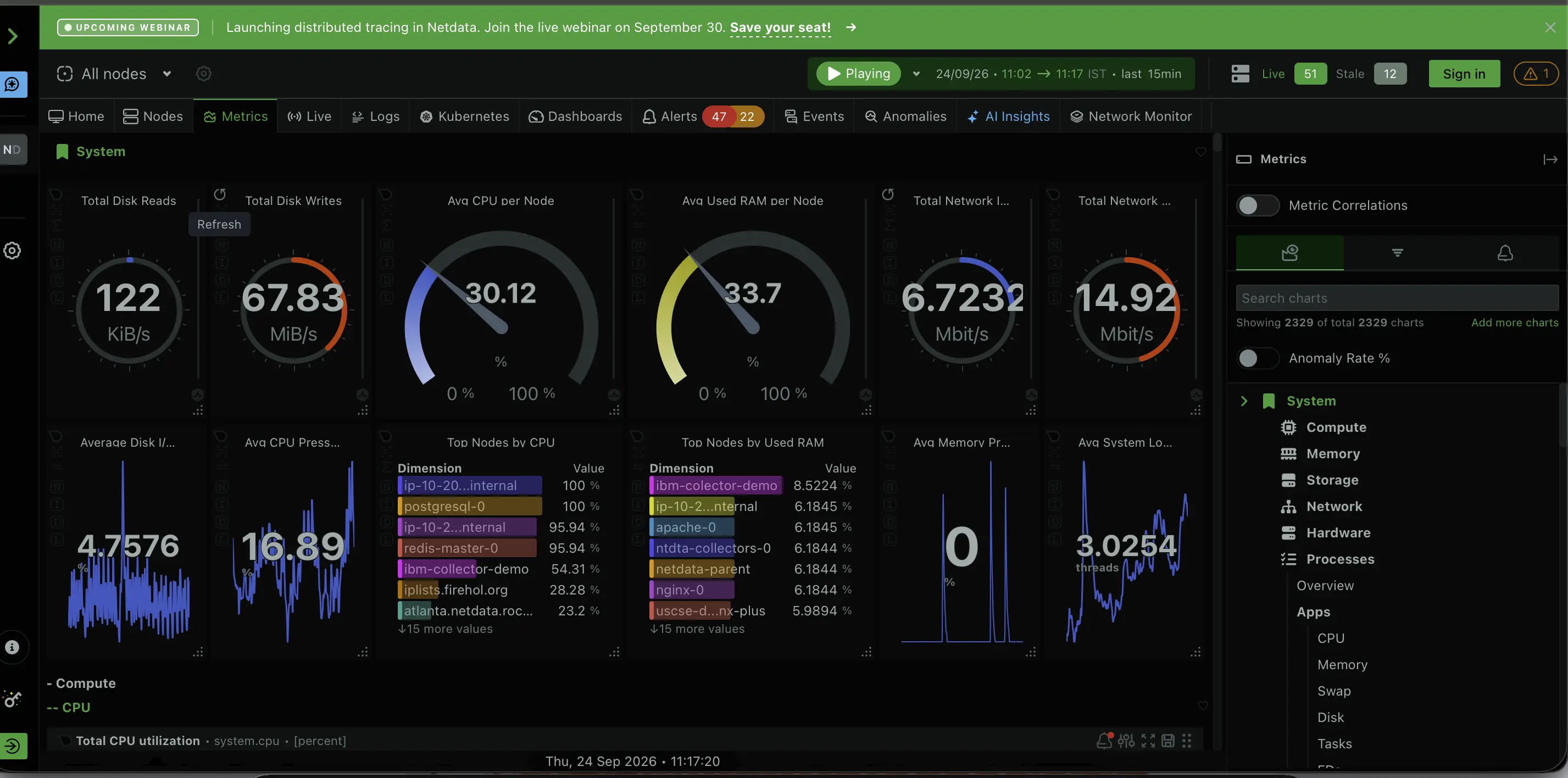Open the warning alert badge showing 1
This screenshot has width=1568, height=778.
(x=1536, y=74)
